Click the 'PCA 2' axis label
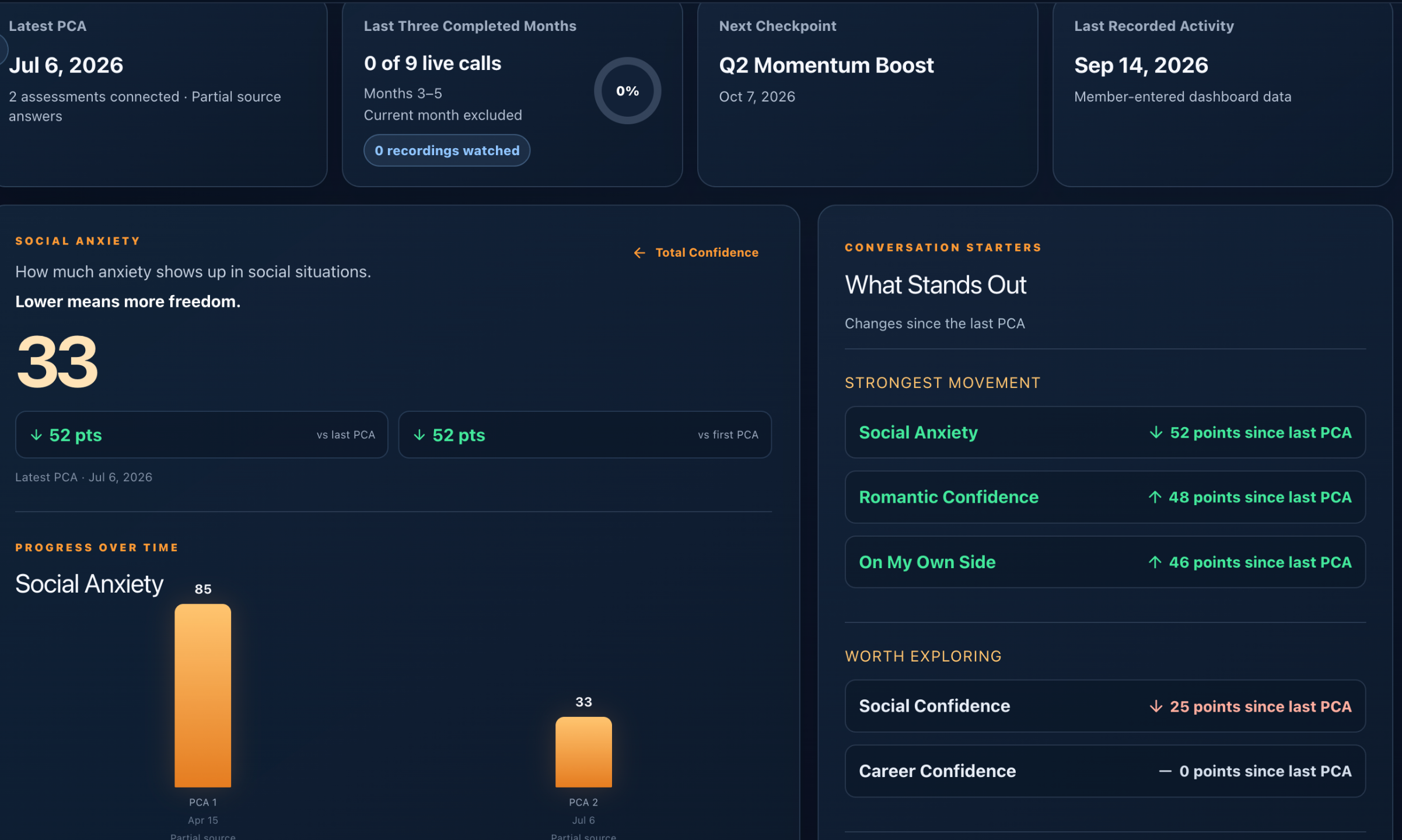 [583, 802]
